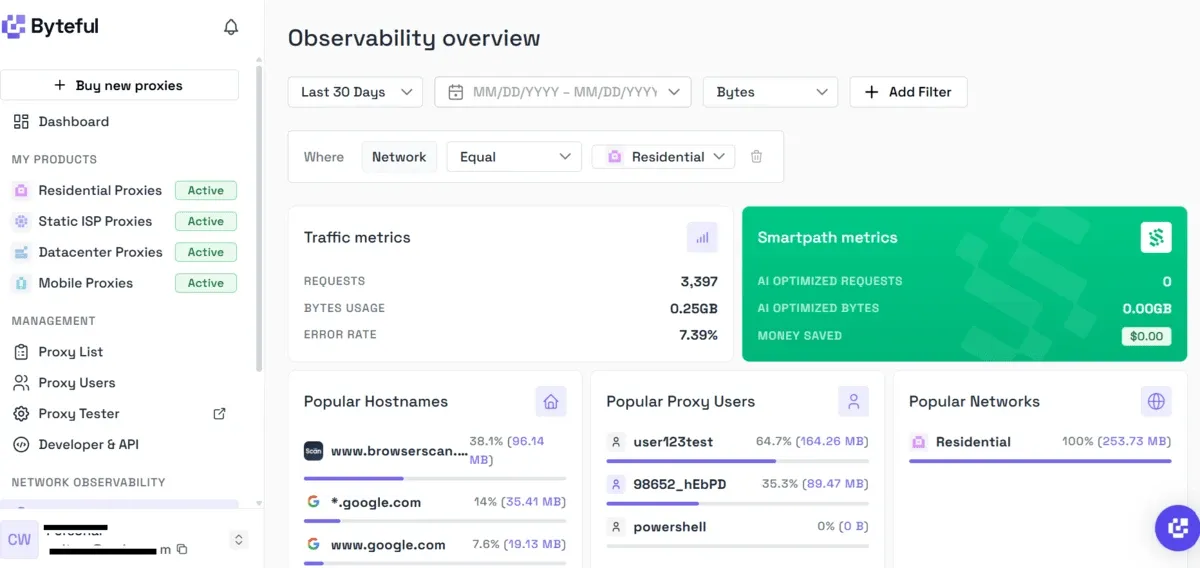Click Residential Proxies sidebar icon
Screen dimensions: 1200x568
(21, 190)
